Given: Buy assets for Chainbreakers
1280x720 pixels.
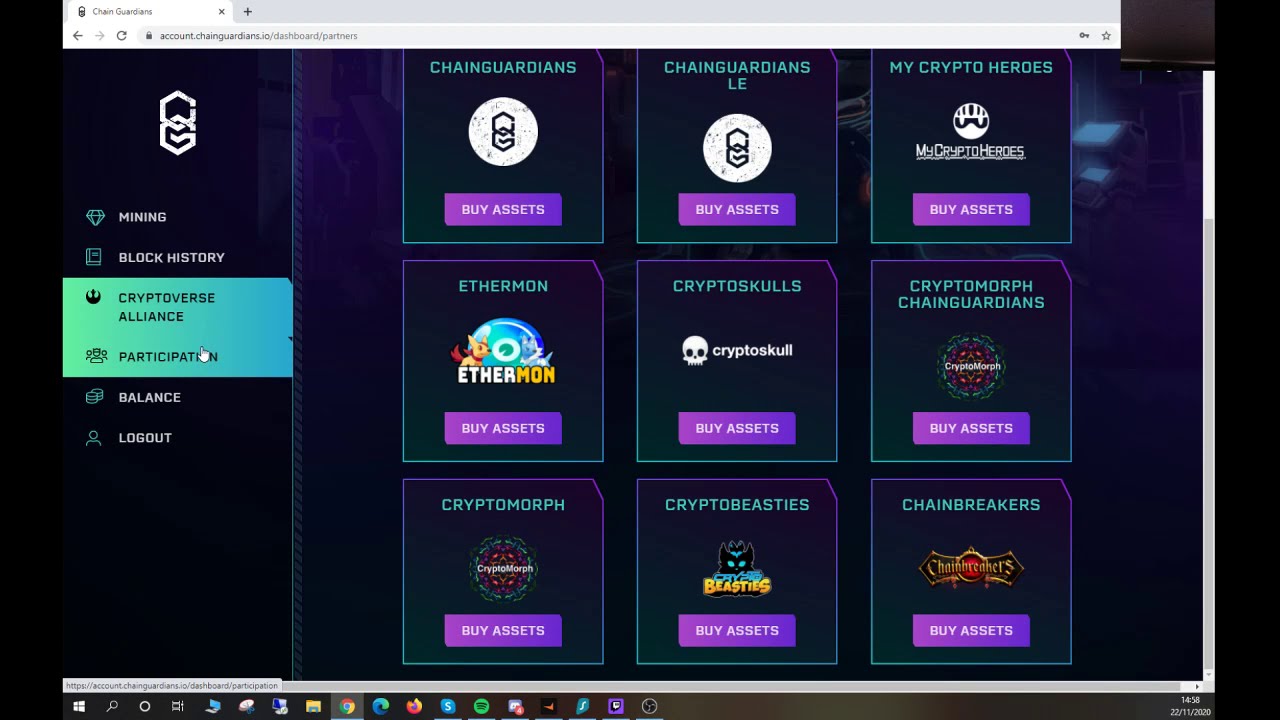Looking at the screenshot, I should 971,630.
